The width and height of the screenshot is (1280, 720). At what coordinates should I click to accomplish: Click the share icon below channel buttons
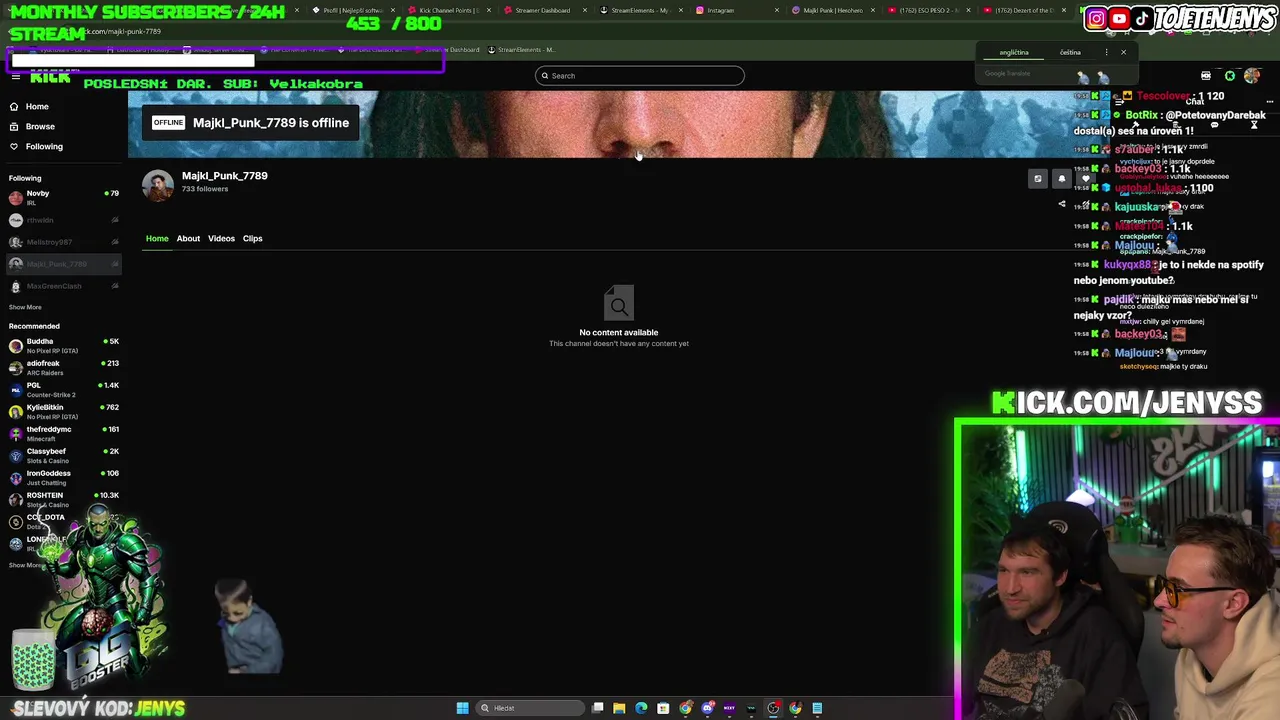[x=1062, y=204]
